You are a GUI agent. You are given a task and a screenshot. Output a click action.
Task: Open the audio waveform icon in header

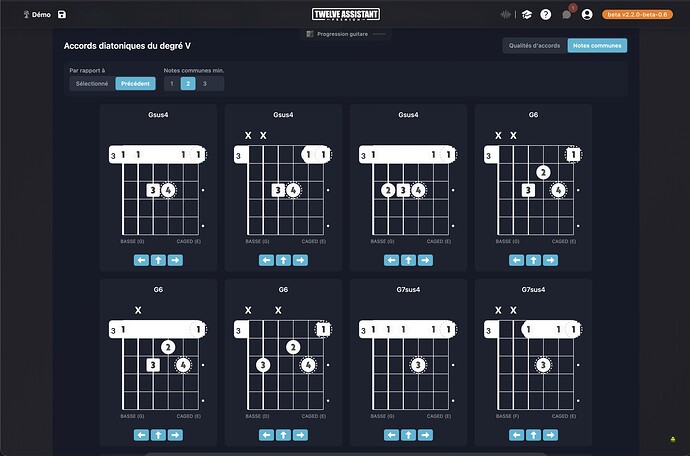(x=505, y=15)
